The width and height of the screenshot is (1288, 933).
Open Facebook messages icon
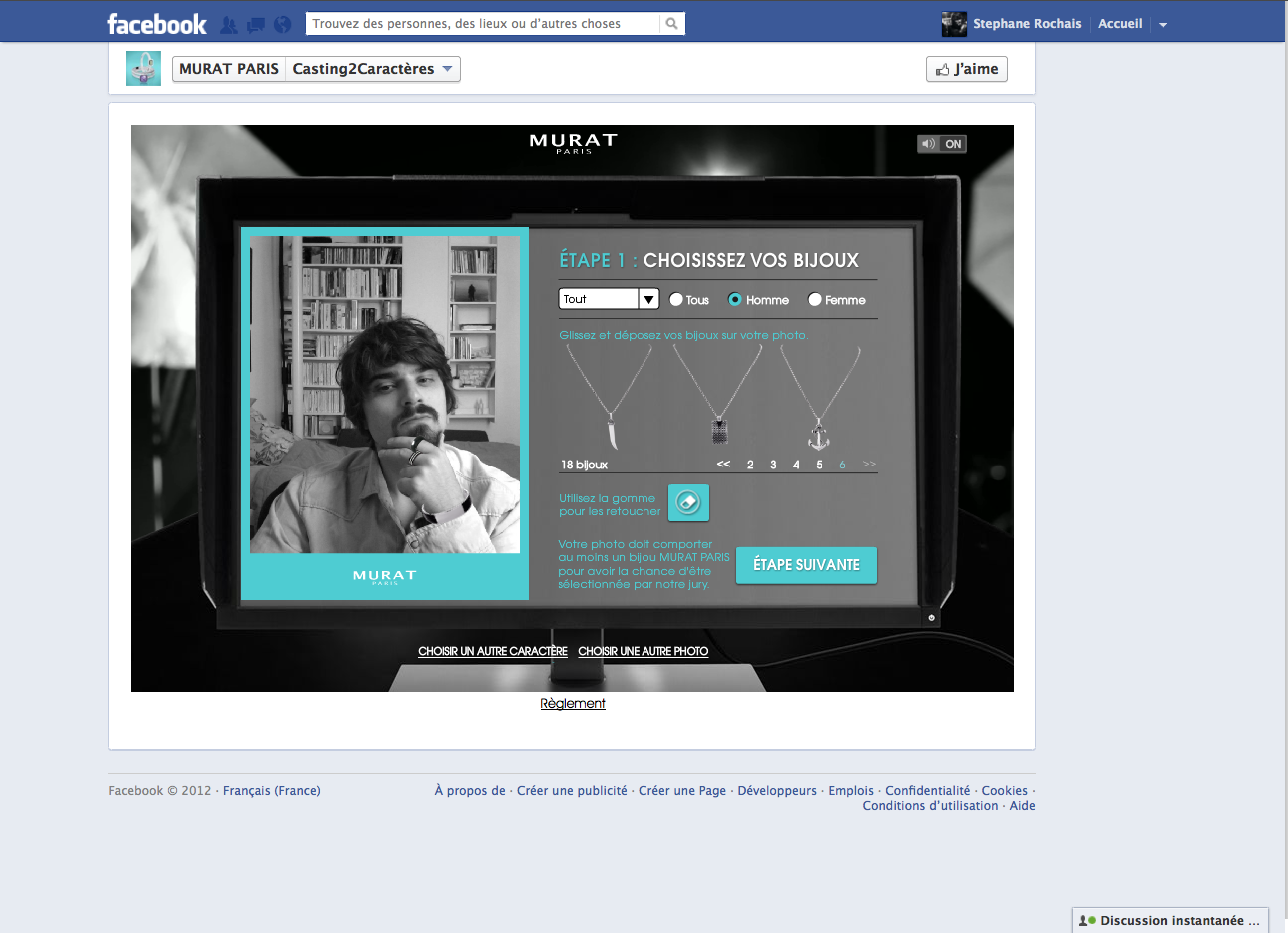pos(256,24)
